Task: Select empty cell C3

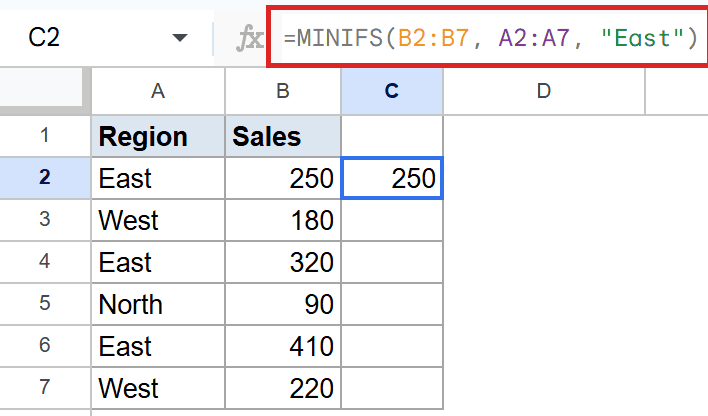Action: [392, 220]
